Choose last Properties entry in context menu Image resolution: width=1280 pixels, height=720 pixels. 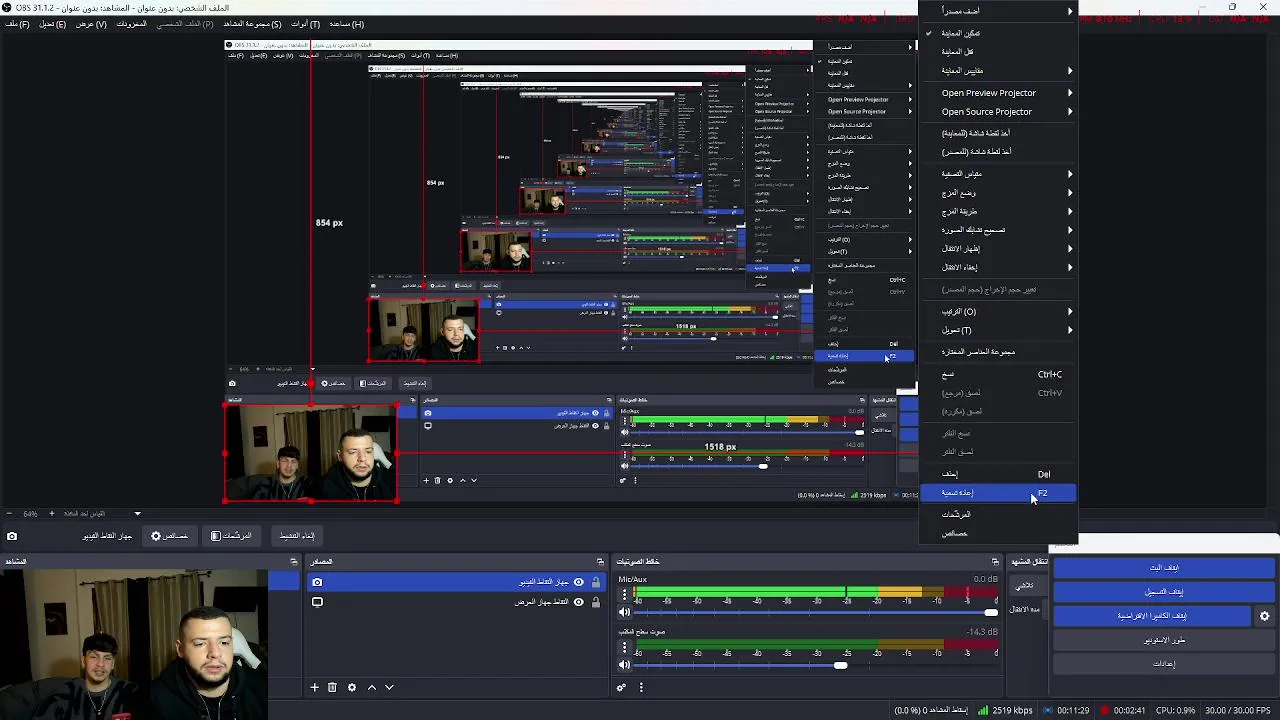(x=998, y=534)
